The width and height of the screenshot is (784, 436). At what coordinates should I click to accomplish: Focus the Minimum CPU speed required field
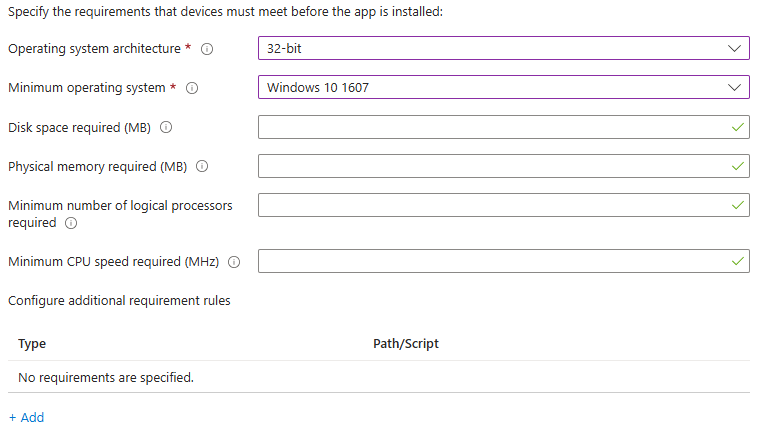pos(504,261)
